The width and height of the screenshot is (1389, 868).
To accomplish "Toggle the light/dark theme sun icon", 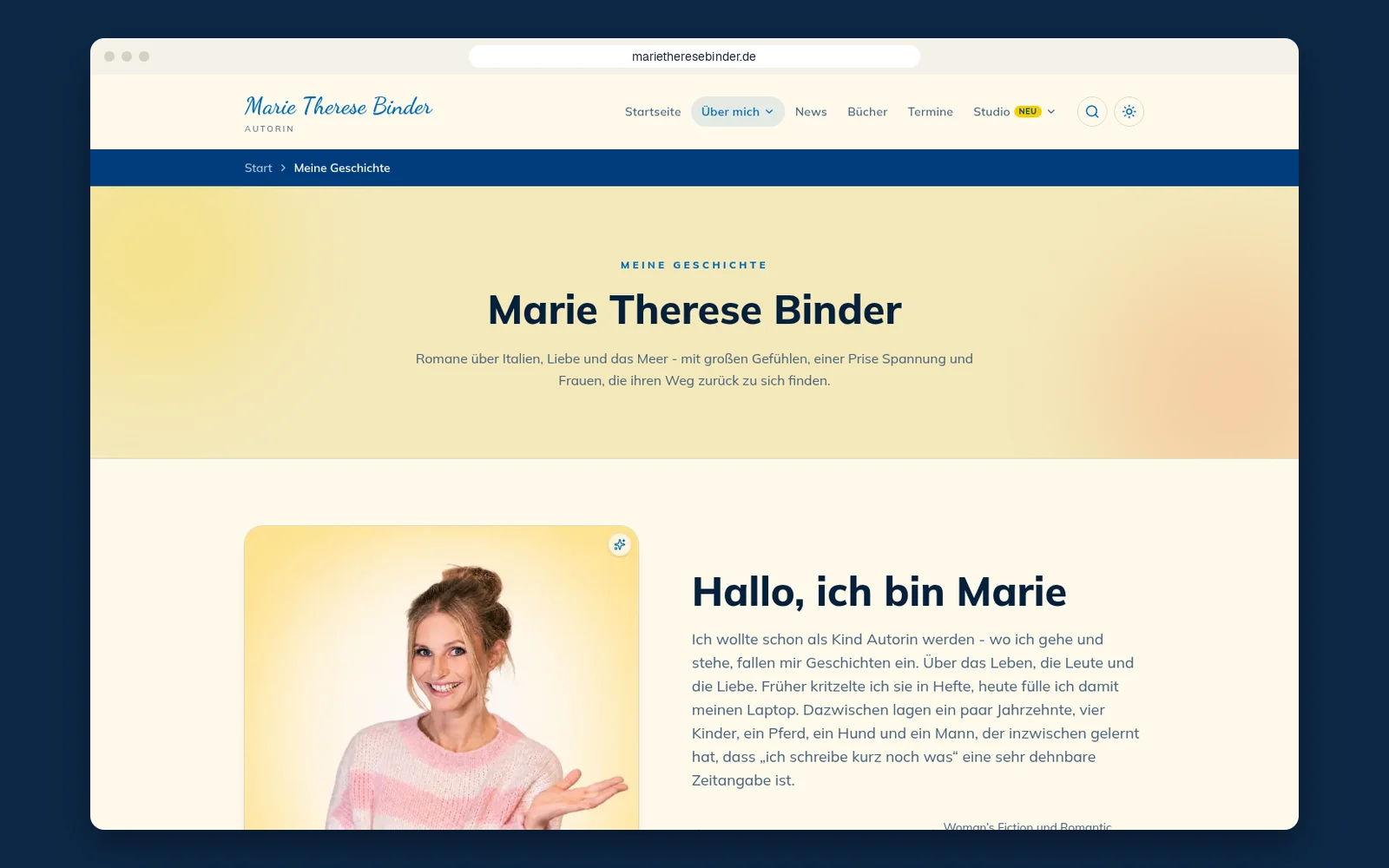I will pyautogui.click(x=1129, y=112).
